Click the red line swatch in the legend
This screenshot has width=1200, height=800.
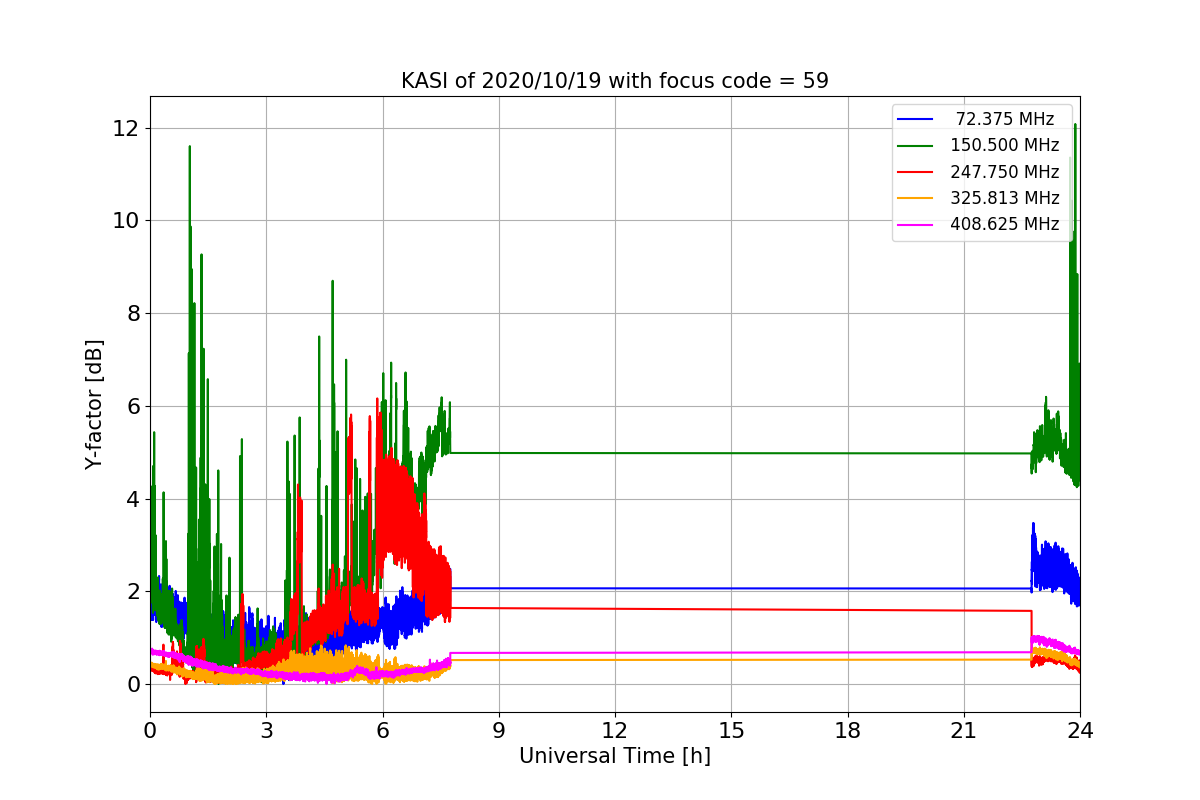(x=916, y=172)
